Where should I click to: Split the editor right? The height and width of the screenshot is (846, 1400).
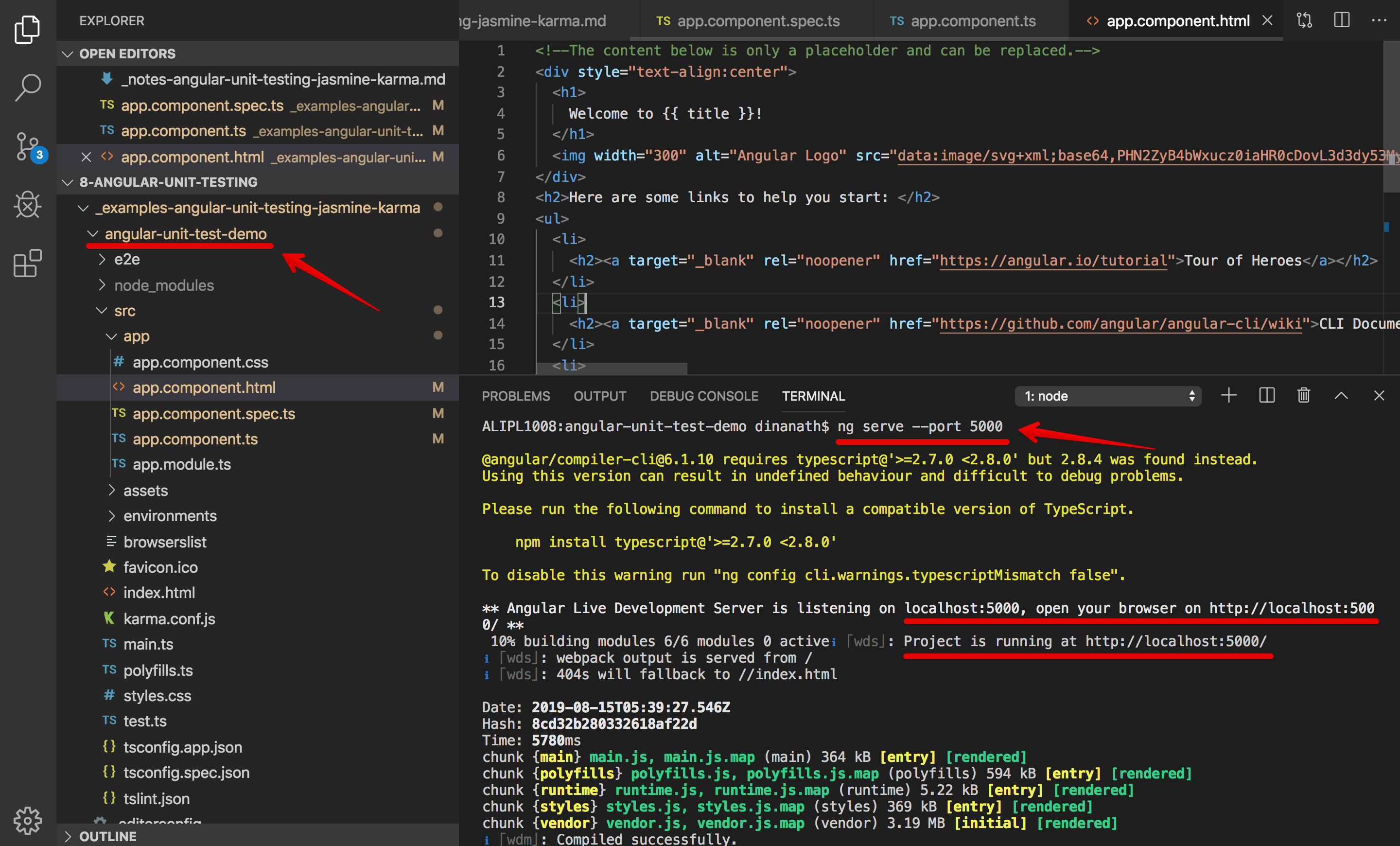pyautogui.click(x=1342, y=20)
